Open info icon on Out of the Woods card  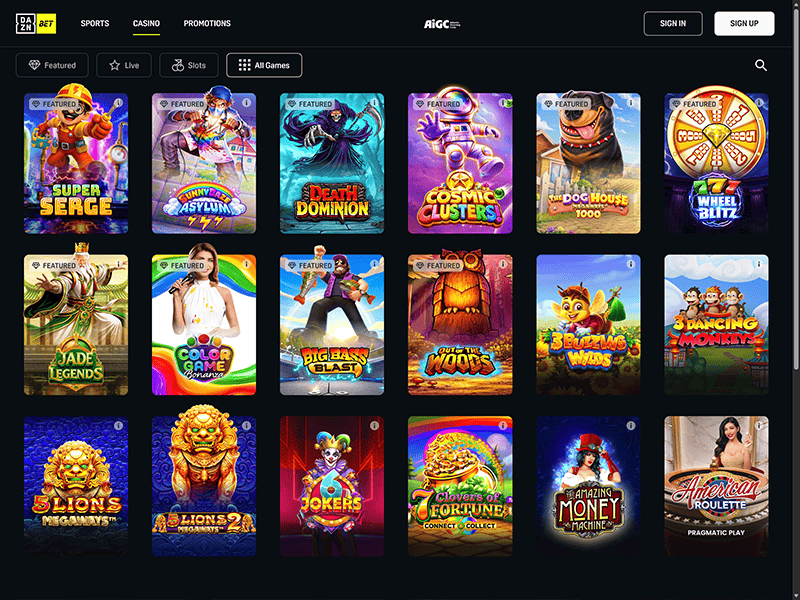point(503,264)
